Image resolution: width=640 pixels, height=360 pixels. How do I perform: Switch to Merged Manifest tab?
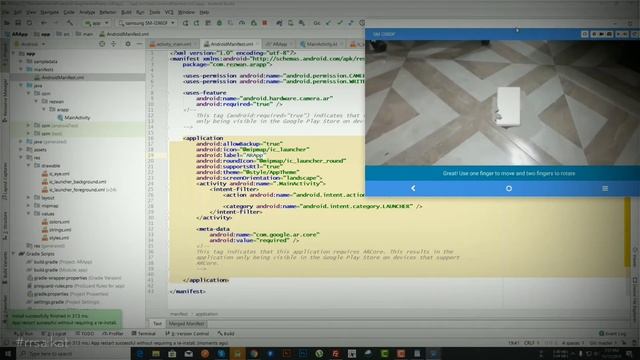coord(186,324)
